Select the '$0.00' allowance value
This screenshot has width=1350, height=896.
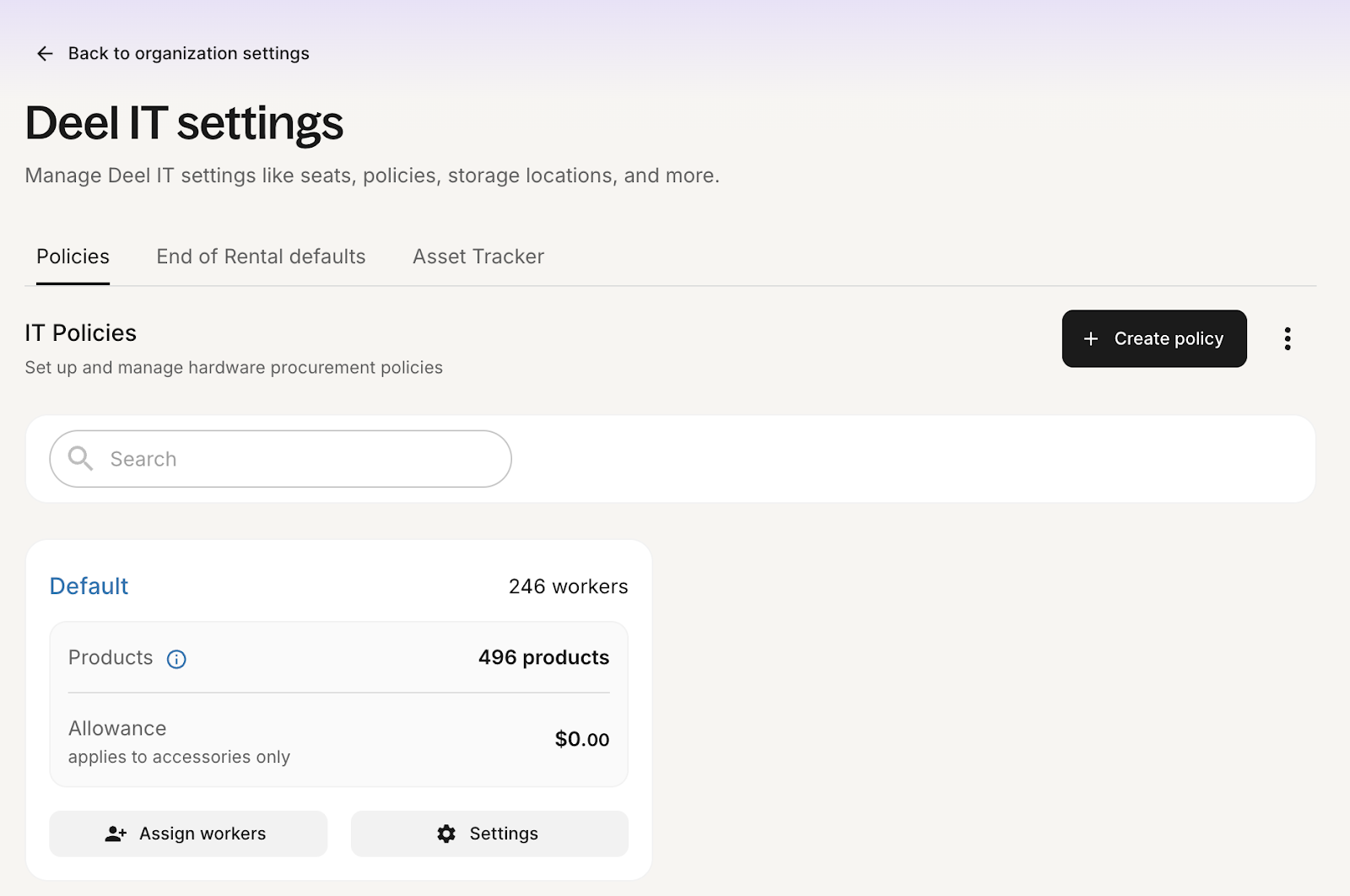click(582, 740)
